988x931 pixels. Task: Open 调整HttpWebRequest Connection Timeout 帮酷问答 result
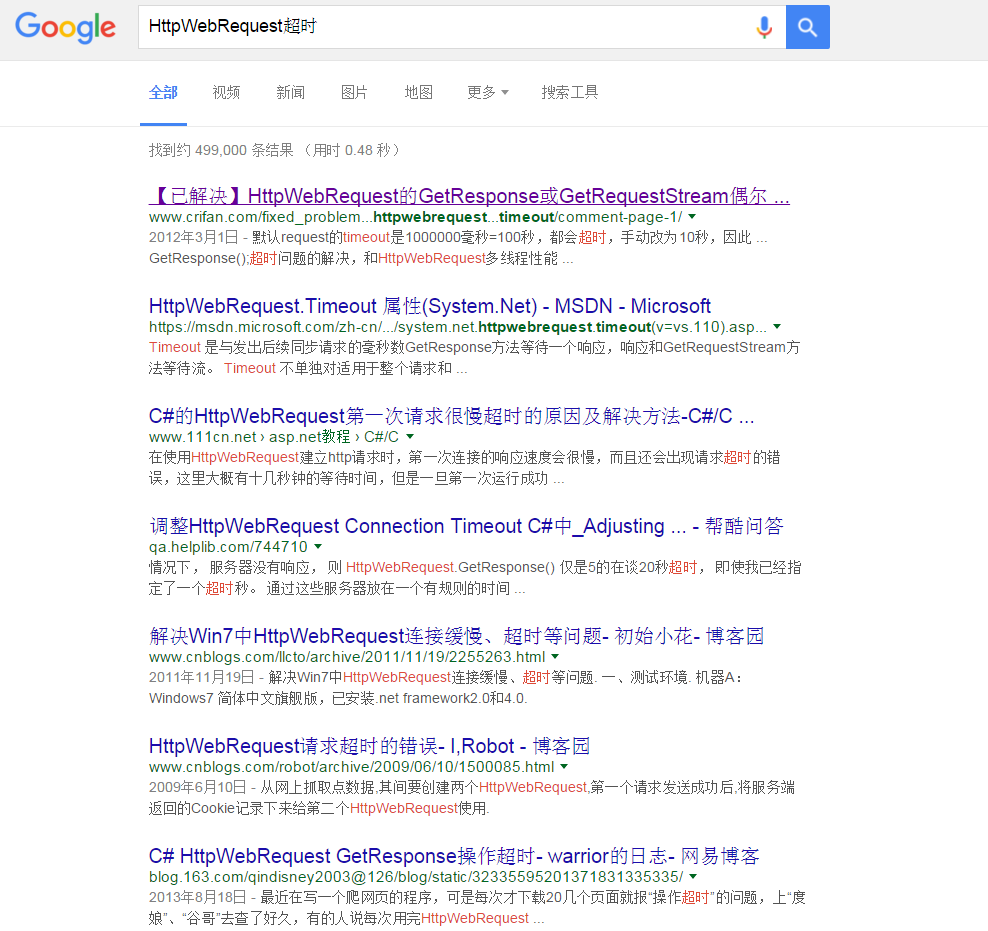point(466,526)
